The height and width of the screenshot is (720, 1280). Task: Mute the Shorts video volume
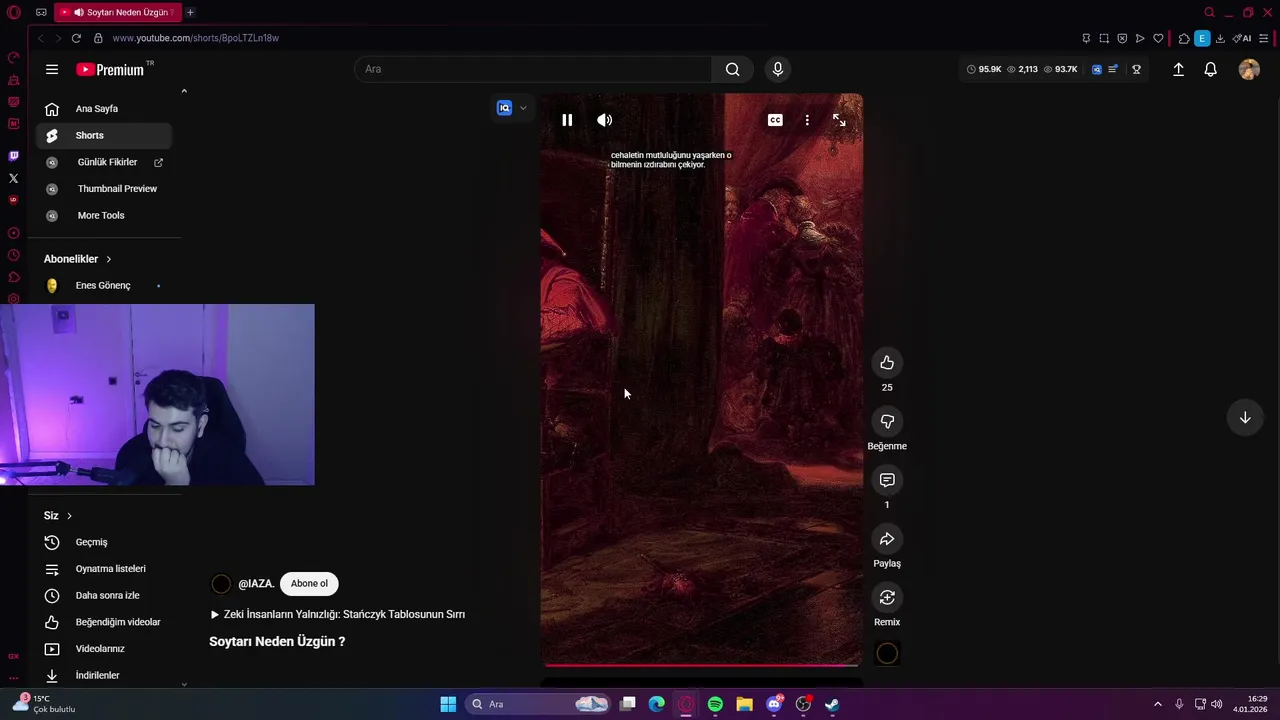(x=605, y=120)
